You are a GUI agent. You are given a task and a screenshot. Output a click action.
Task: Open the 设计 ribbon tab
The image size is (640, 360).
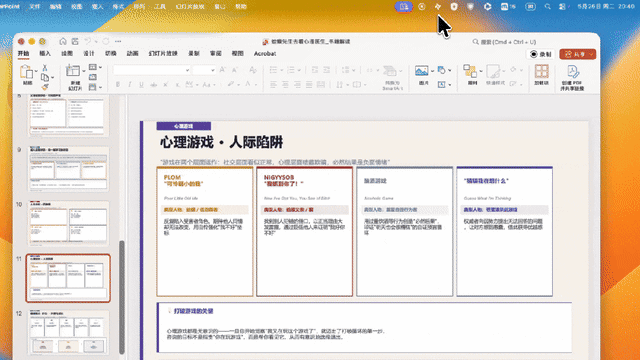coord(89,54)
